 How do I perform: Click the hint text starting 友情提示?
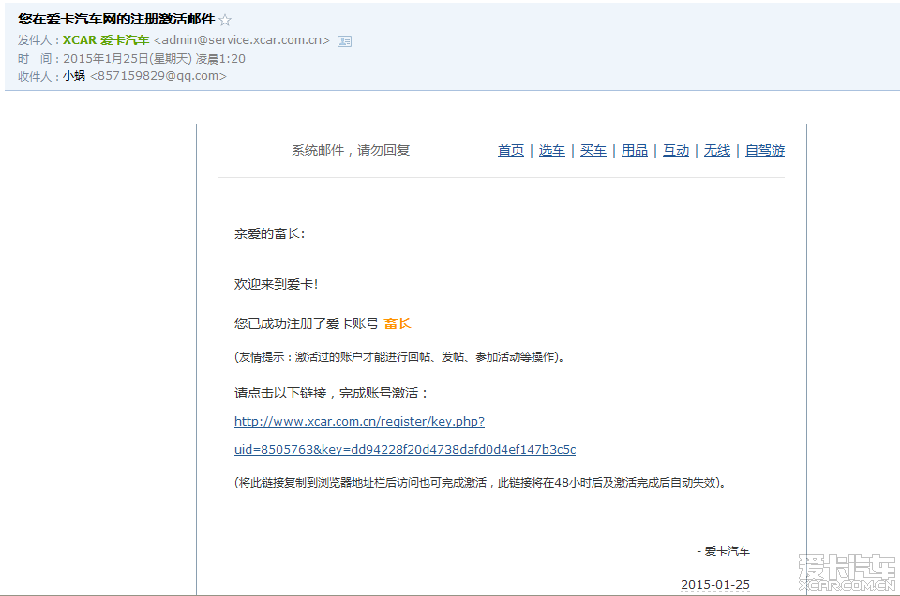pyautogui.click(x=399, y=357)
